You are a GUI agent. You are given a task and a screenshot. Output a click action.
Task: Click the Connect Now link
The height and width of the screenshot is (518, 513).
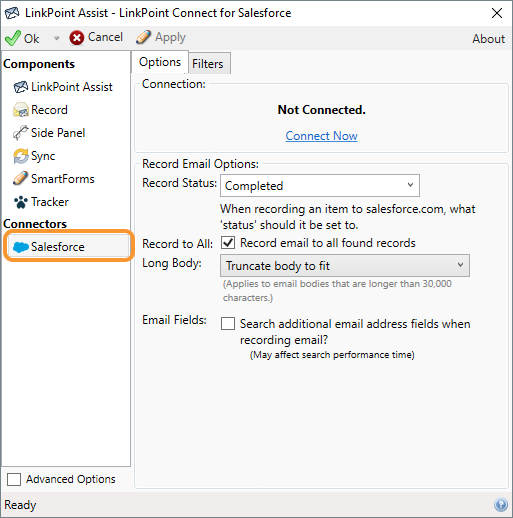click(321, 136)
